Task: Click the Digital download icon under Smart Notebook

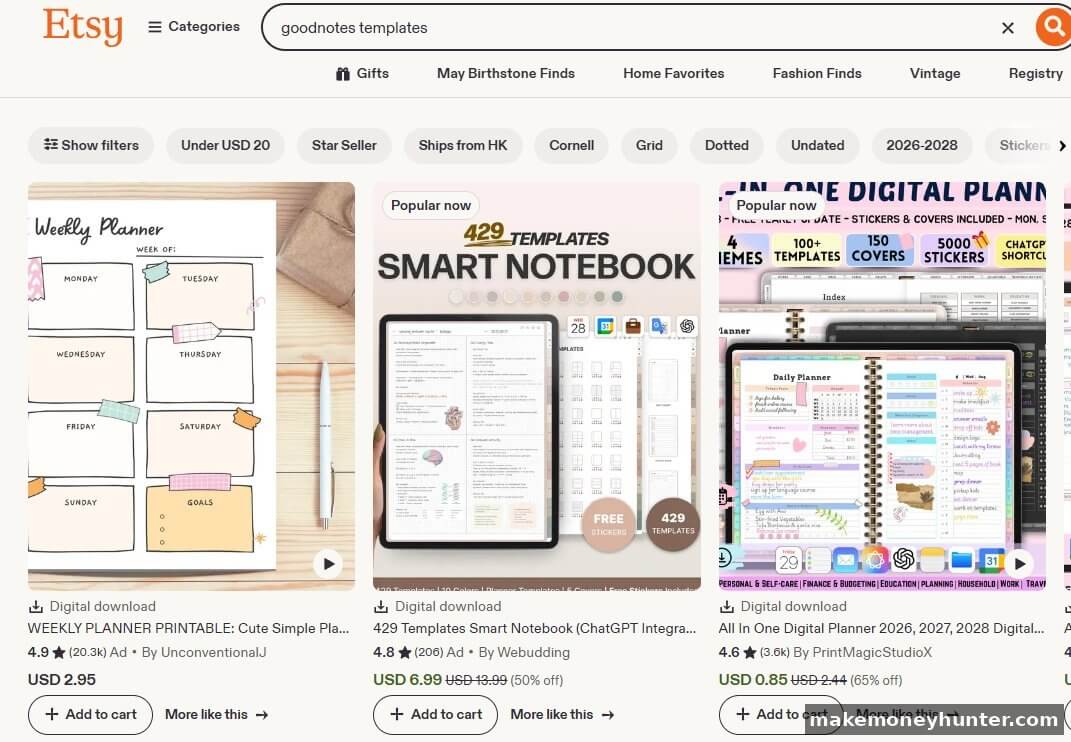Action: click(381, 606)
